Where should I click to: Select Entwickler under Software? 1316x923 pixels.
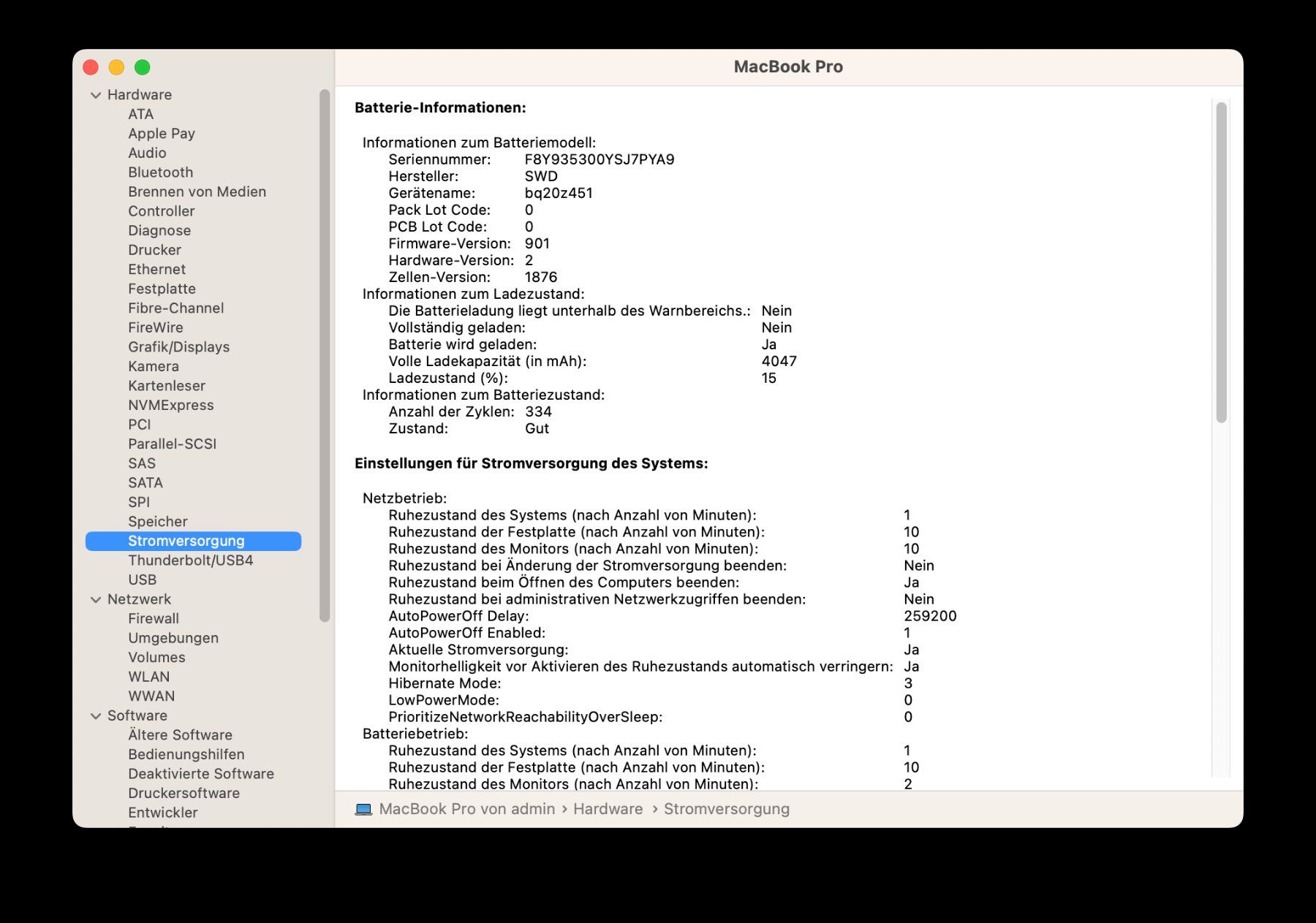pos(163,812)
